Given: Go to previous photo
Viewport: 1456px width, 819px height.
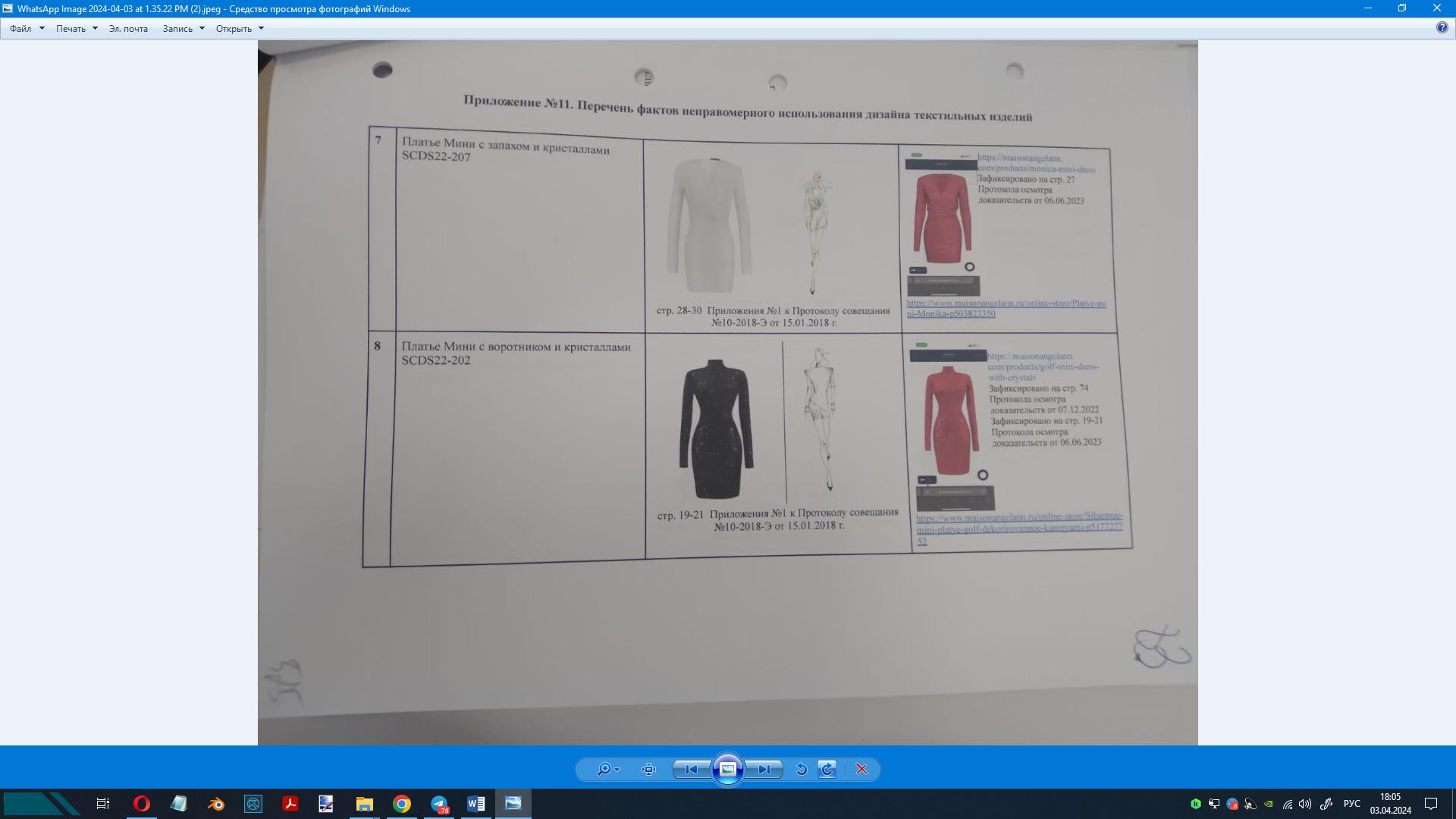Looking at the screenshot, I should (691, 769).
